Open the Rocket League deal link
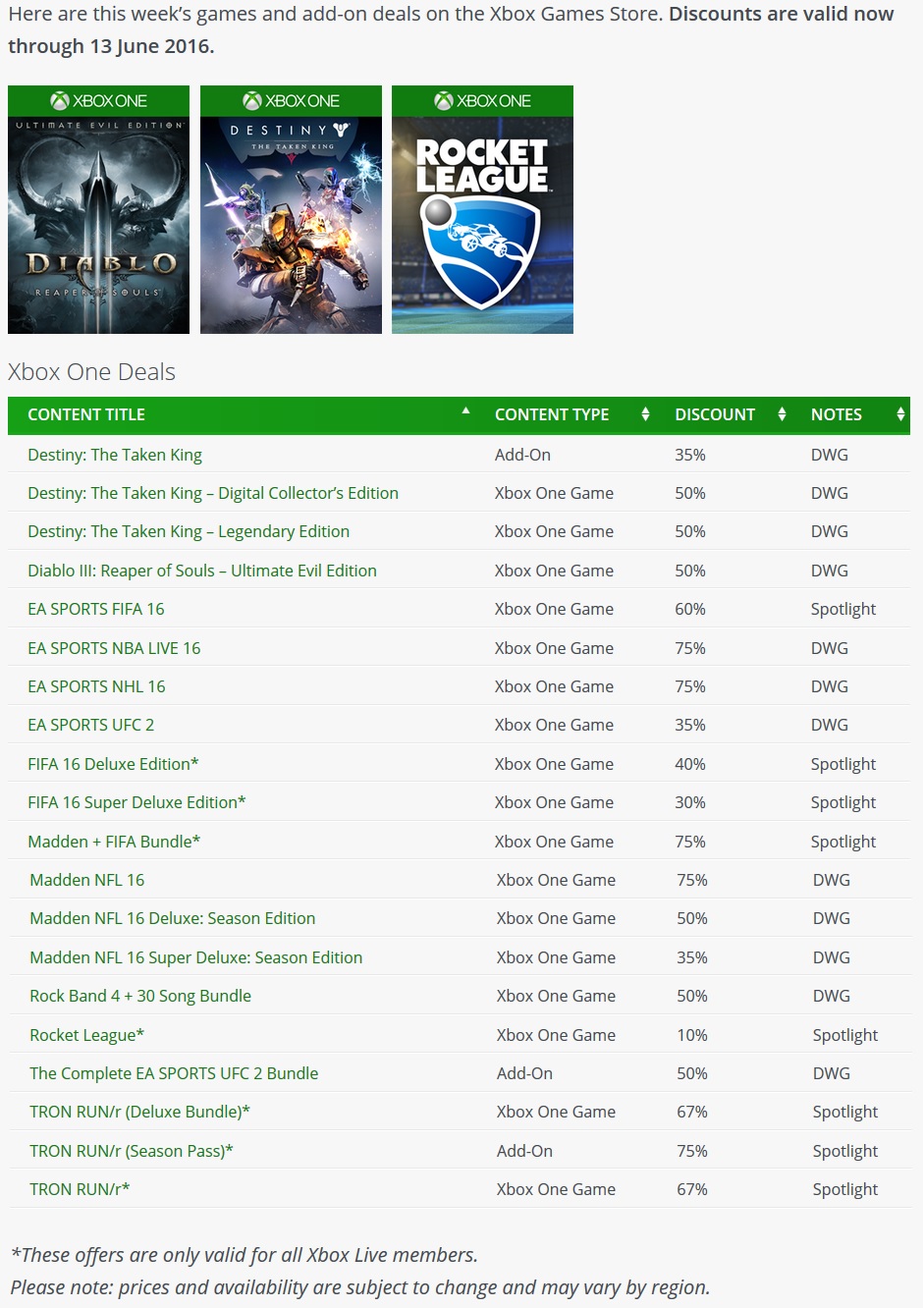Screen dimensions: 924x1308 click(87, 1035)
